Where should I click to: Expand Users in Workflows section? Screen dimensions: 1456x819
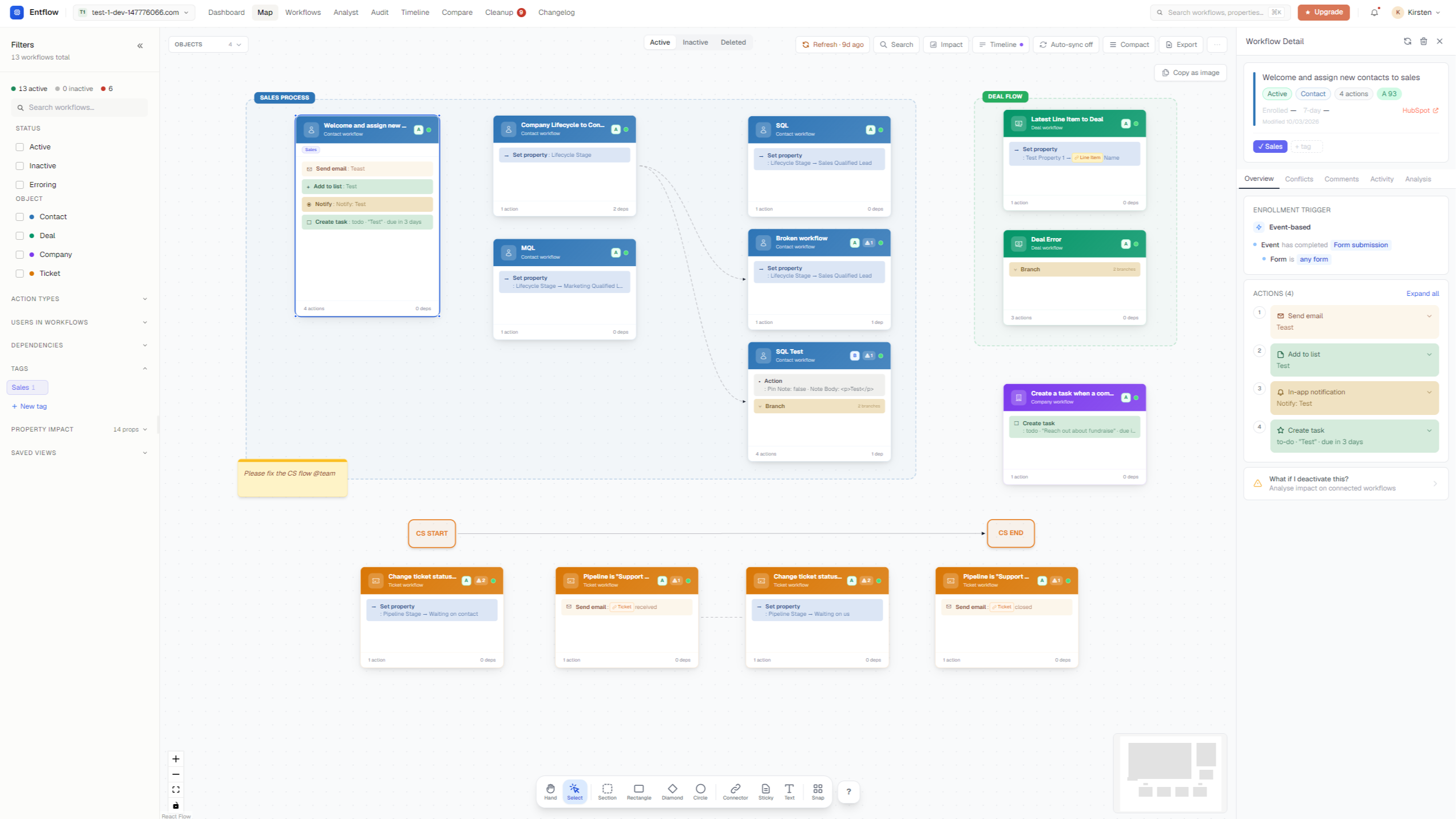click(x=80, y=322)
